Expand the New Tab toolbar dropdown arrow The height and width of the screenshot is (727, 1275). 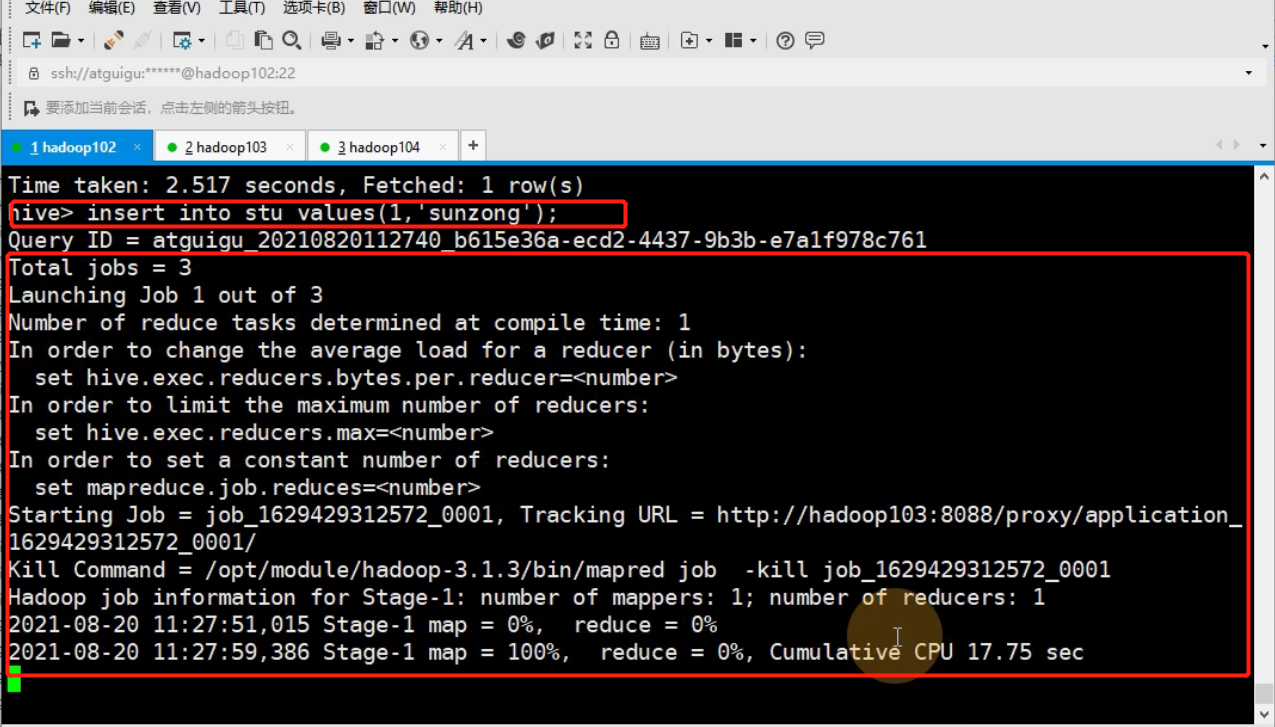tap(709, 41)
